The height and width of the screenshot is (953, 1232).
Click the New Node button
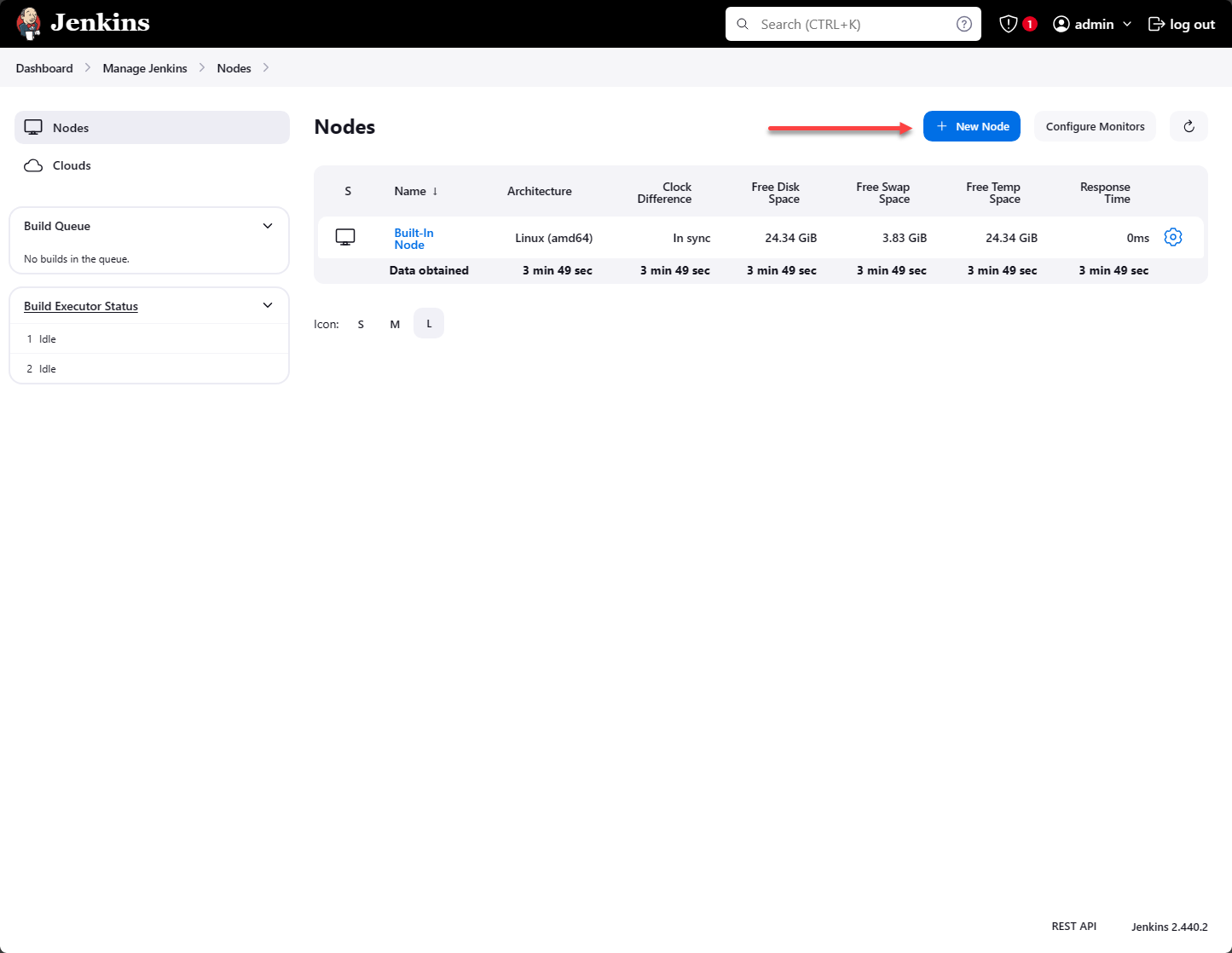[972, 126]
